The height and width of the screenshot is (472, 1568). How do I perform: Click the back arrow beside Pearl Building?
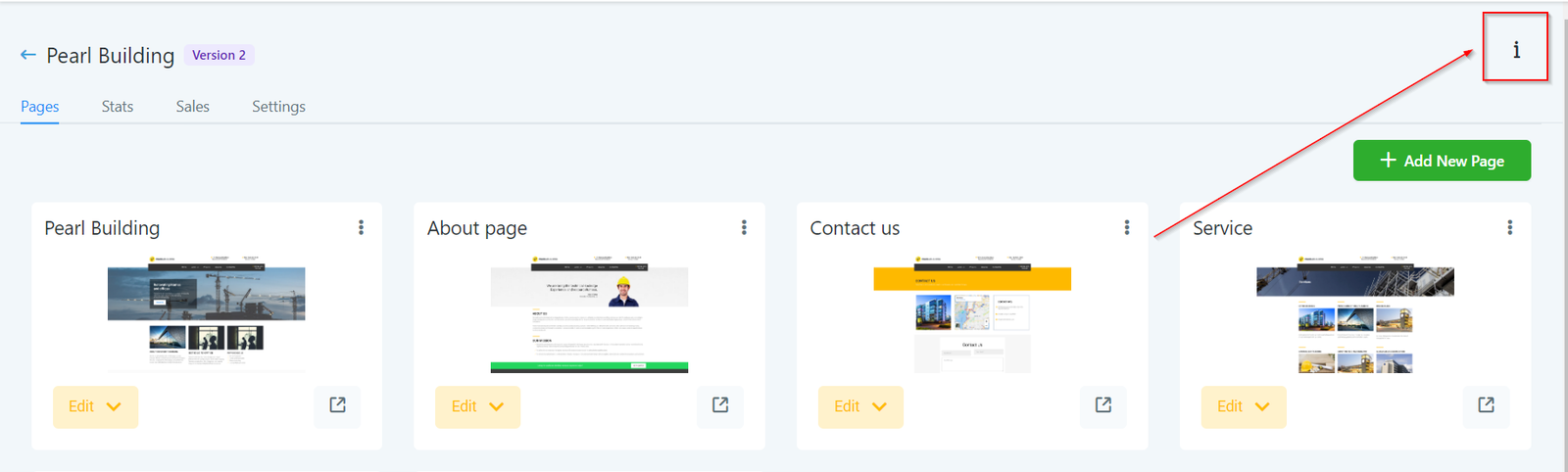pos(28,55)
